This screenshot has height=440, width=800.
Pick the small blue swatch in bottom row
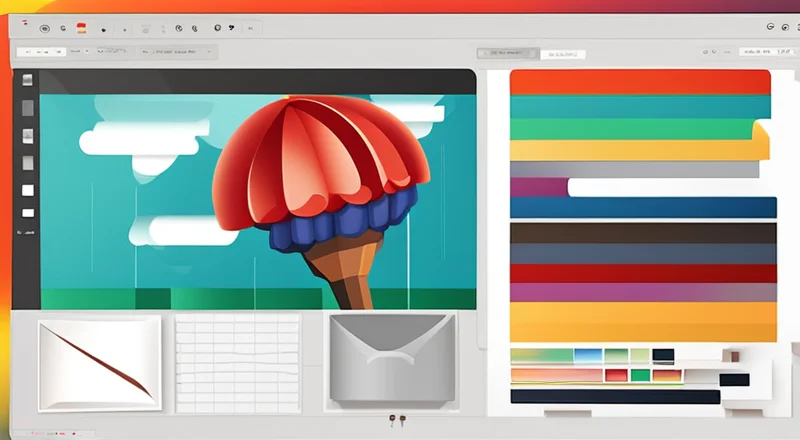(x=588, y=355)
